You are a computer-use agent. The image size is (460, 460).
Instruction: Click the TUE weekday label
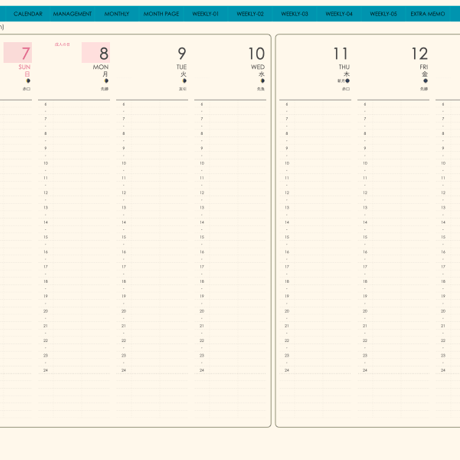click(182, 67)
